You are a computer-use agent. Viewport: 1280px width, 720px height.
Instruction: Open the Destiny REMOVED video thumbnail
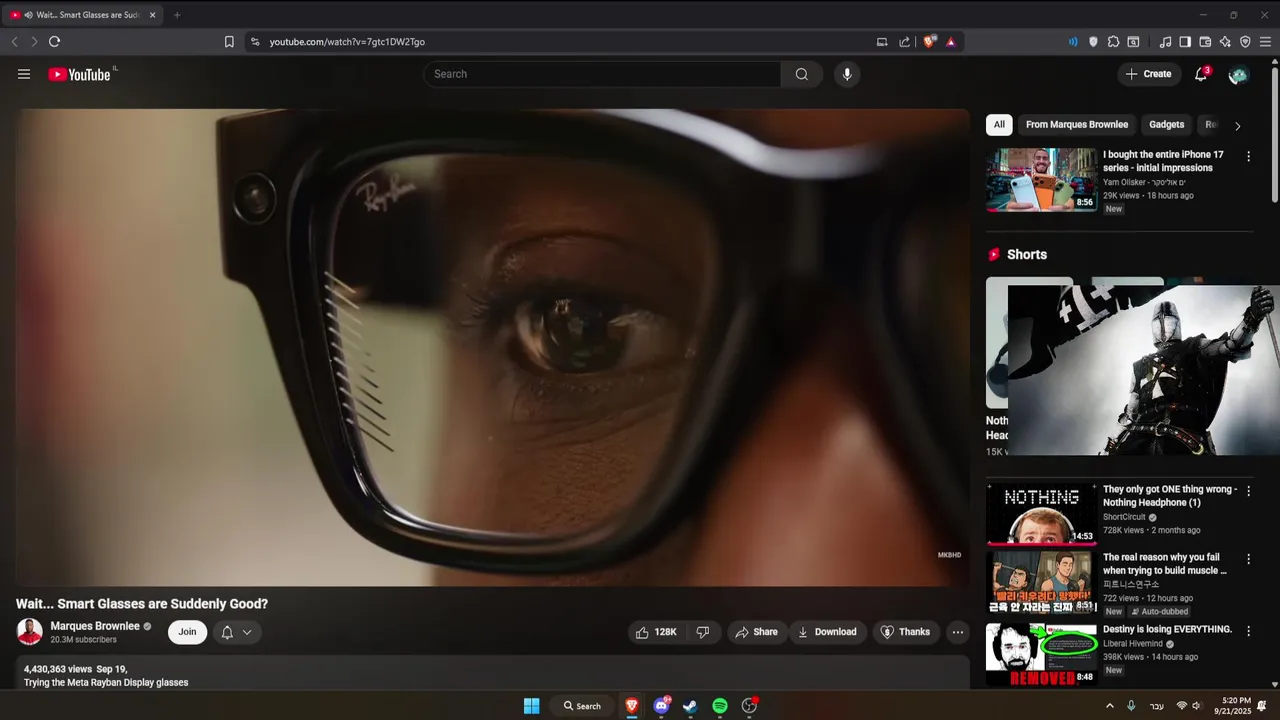[1041, 654]
